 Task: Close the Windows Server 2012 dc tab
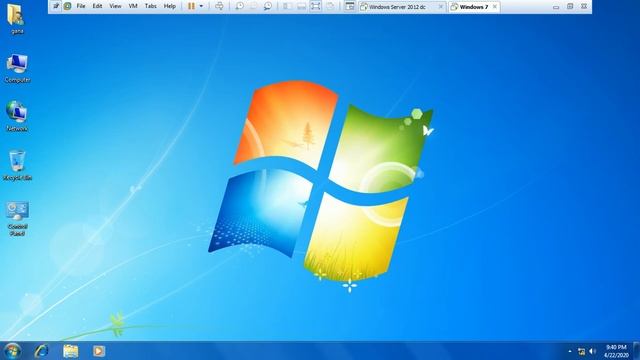(x=440, y=7)
